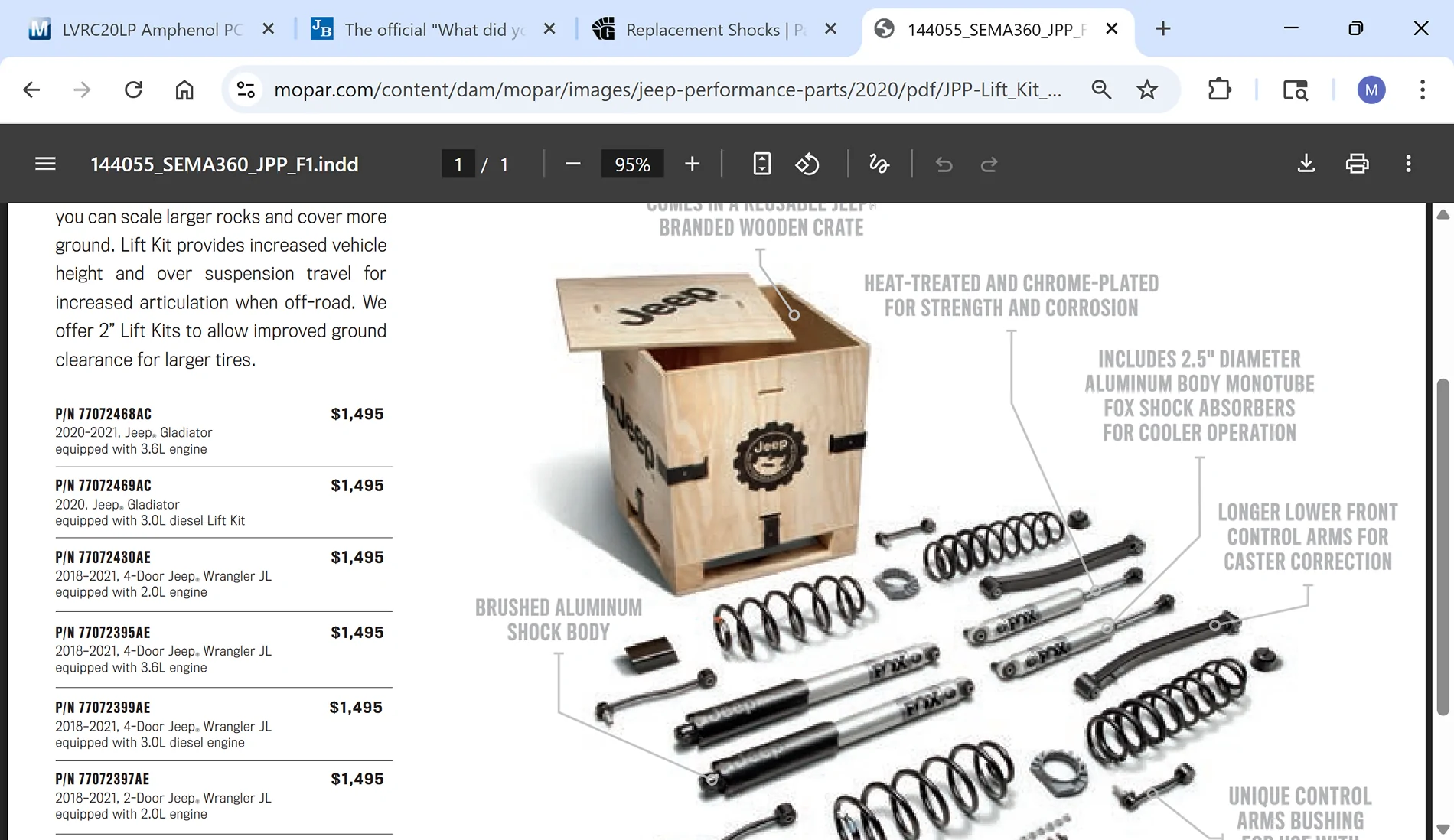Open the Extensions puzzle icon
The height and width of the screenshot is (840, 1454).
click(x=1219, y=90)
